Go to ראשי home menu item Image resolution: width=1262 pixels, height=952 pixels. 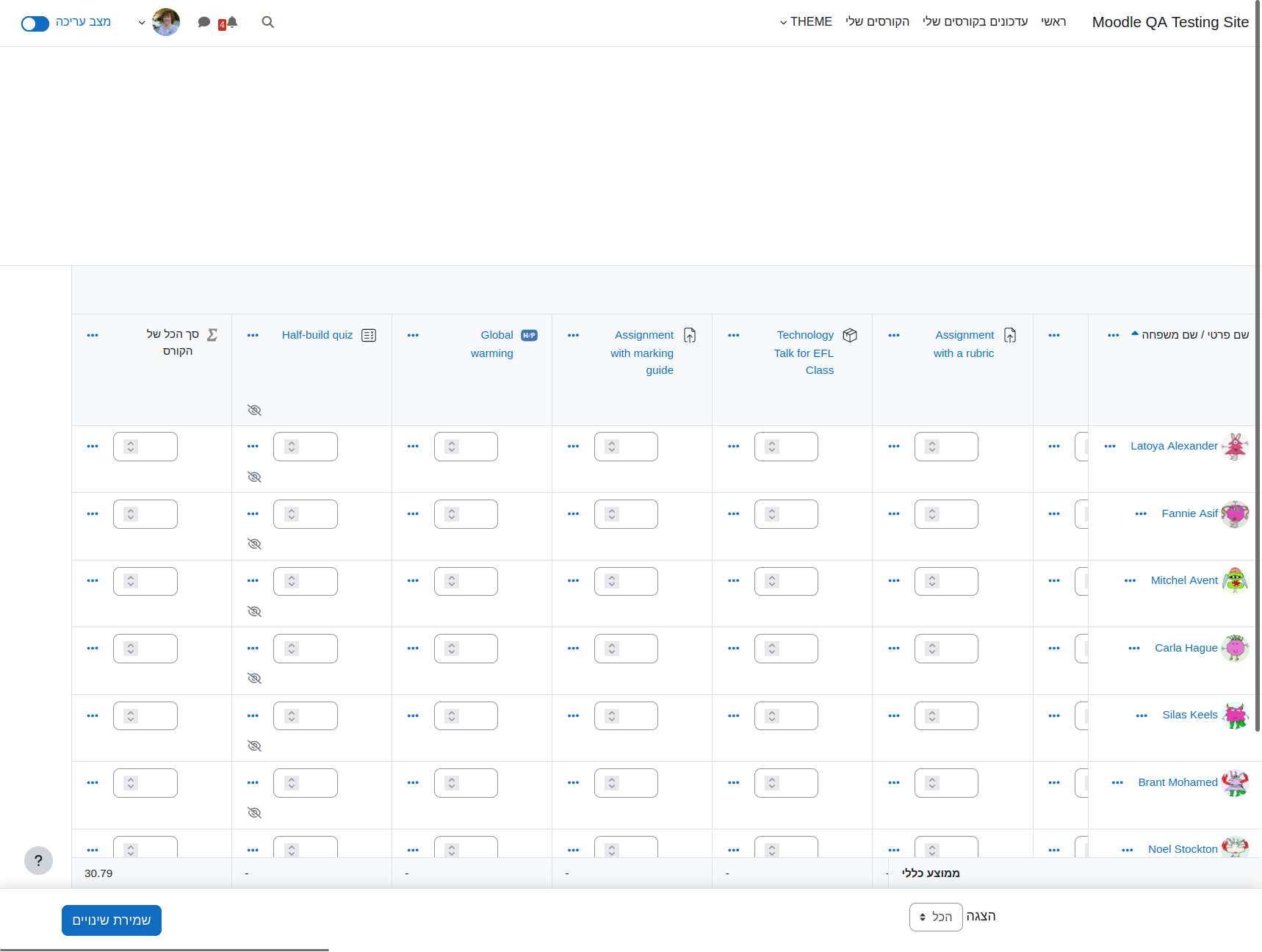(x=1053, y=22)
